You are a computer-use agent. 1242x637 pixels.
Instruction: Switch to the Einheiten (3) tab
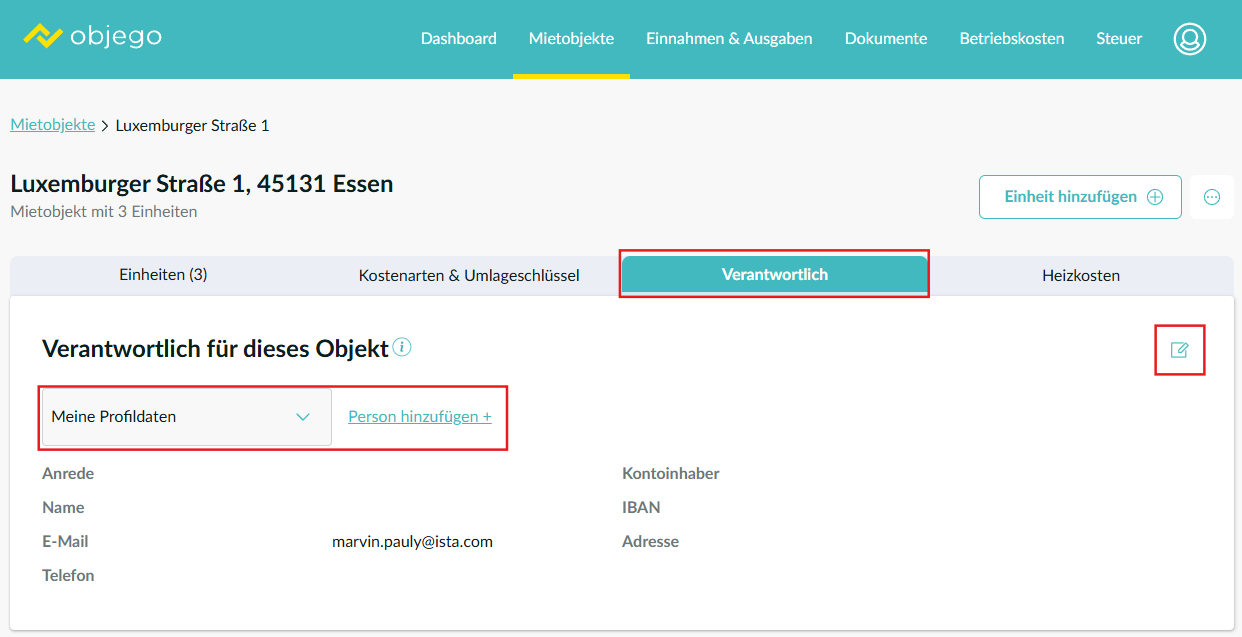tap(163, 275)
